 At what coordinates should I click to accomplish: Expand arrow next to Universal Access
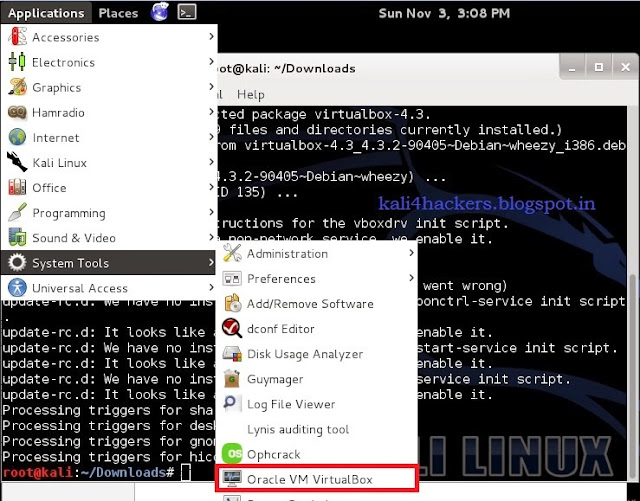[211, 287]
